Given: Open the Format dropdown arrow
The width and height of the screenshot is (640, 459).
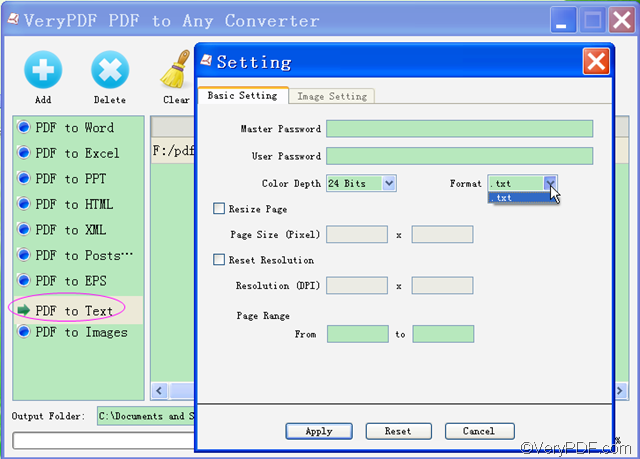Looking at the screenshot, I should click(x=550, y=183).
